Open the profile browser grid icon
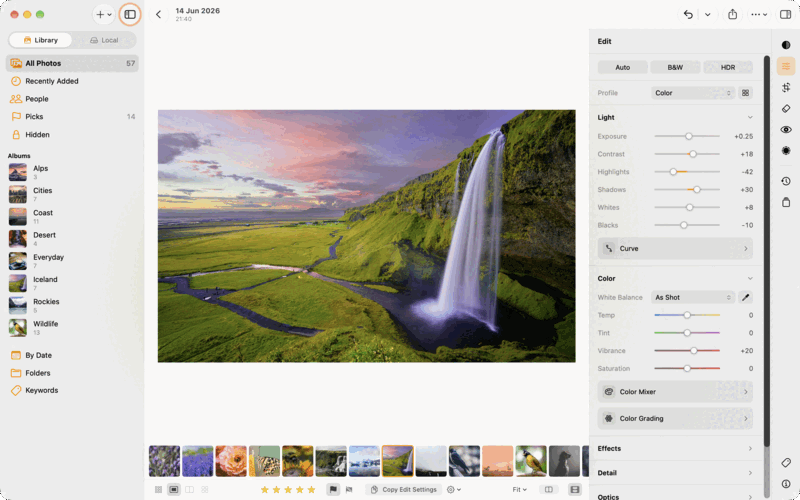Image resolution: width=800 pixels, height=500 pixels. pos(745,93)
